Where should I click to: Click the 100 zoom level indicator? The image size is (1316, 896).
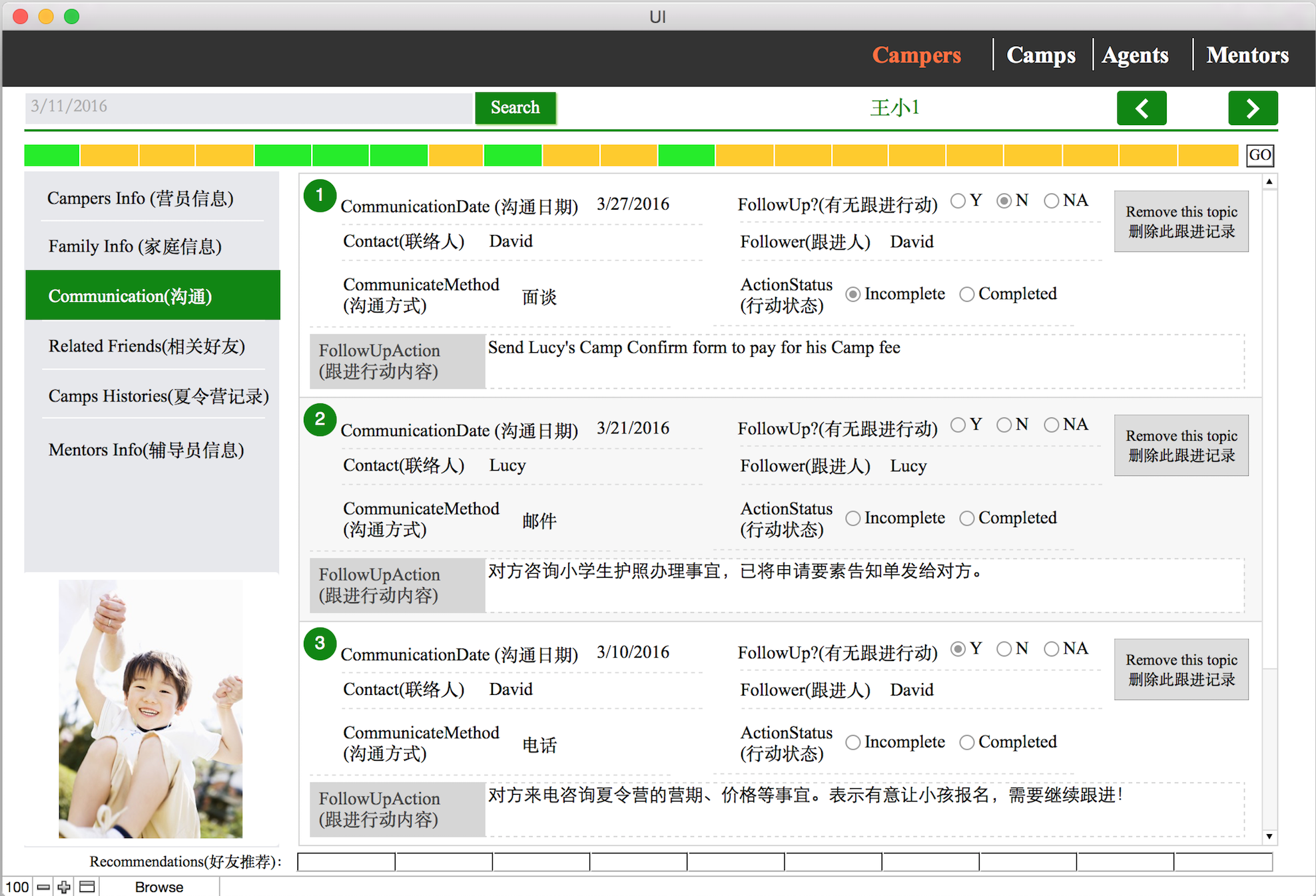pyautogui.click(x=17, y=887)
